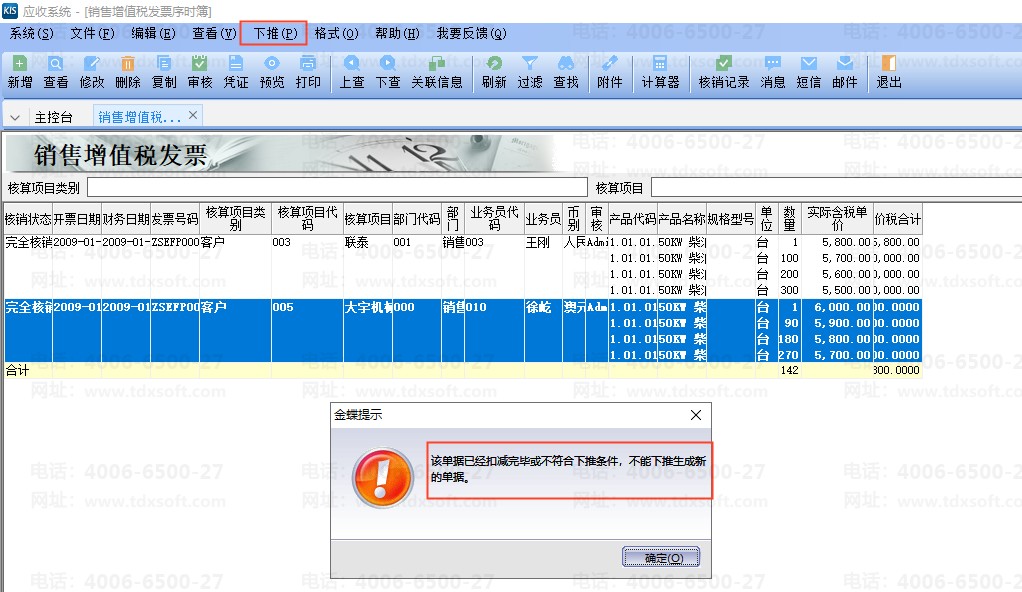The image size is (1022, 592).
Task: Click the 刷新 (Refresh) toolbar icon
Action: (x=494, y=71)
